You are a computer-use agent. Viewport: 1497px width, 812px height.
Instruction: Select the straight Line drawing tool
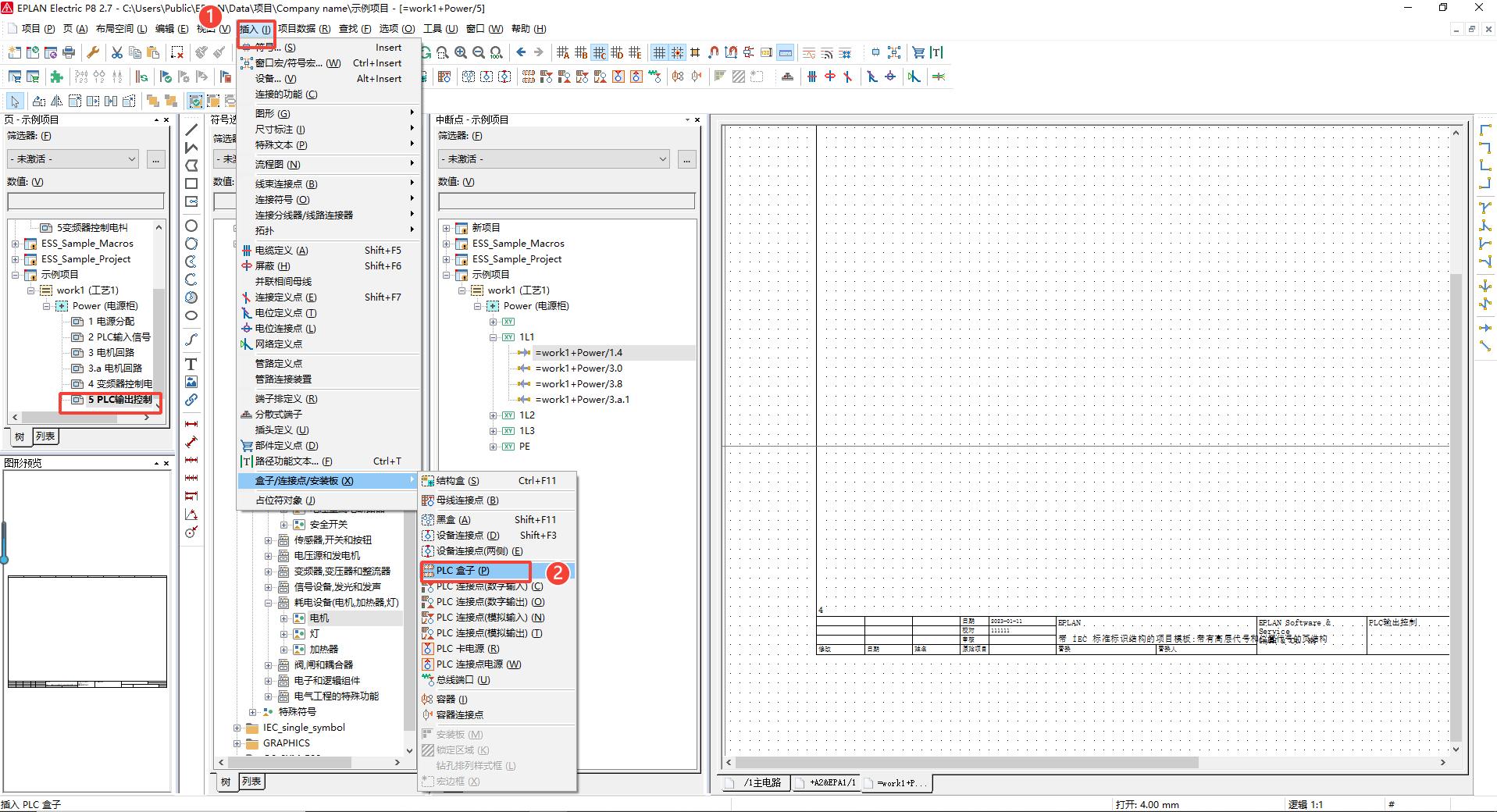click(x=191, y=130)
